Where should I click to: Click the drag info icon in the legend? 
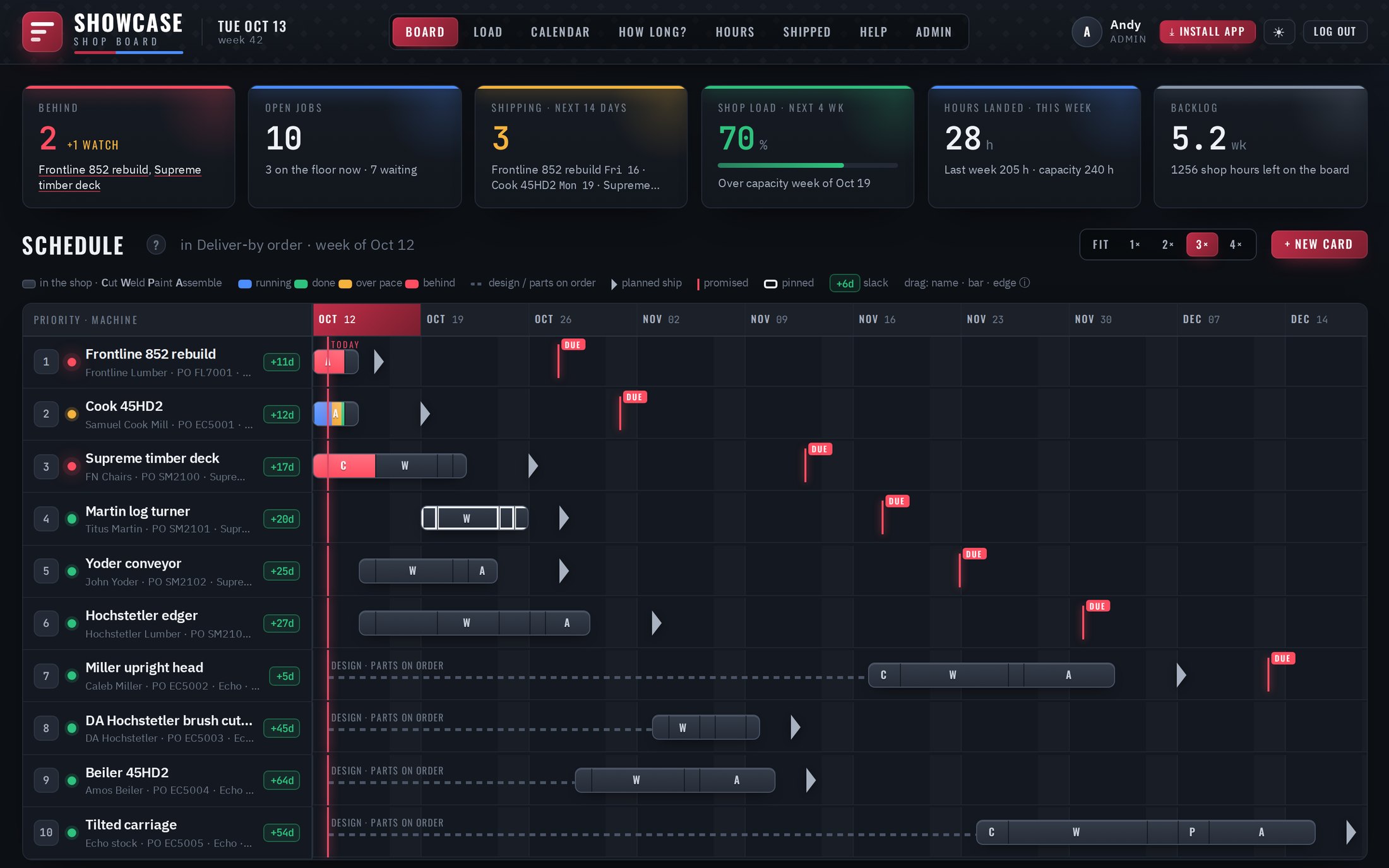coord(1025,283)
